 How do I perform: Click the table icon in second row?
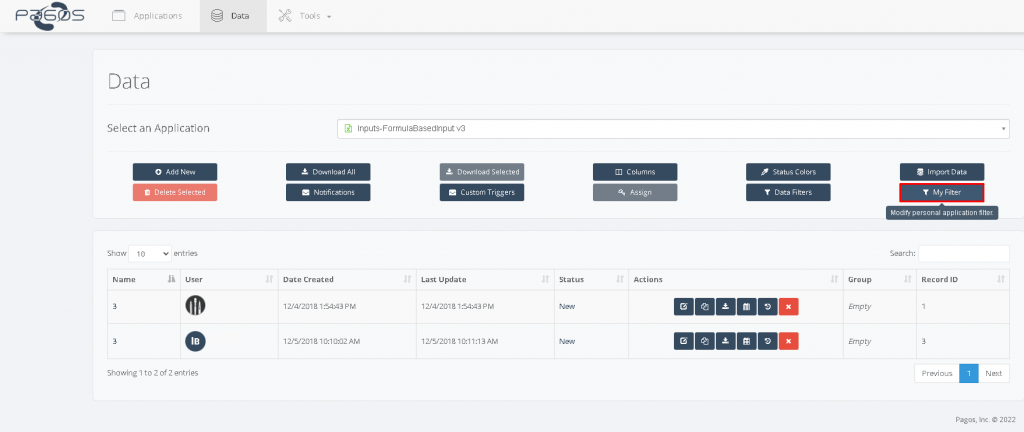point(746,341)
